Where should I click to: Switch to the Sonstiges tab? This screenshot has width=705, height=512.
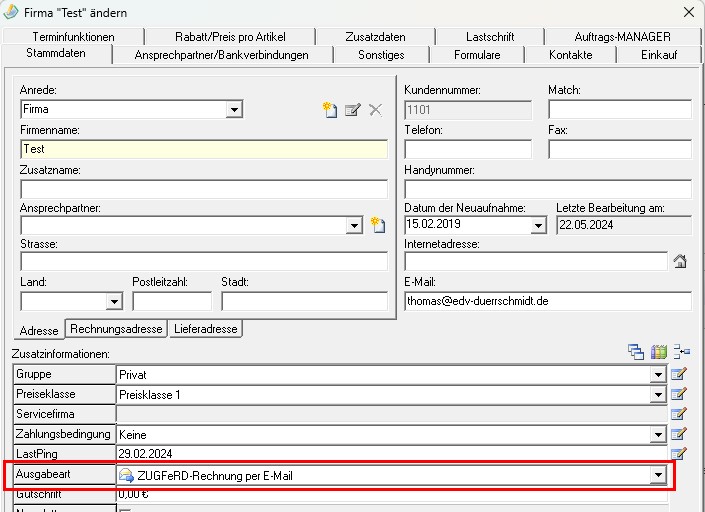point(381,55)
